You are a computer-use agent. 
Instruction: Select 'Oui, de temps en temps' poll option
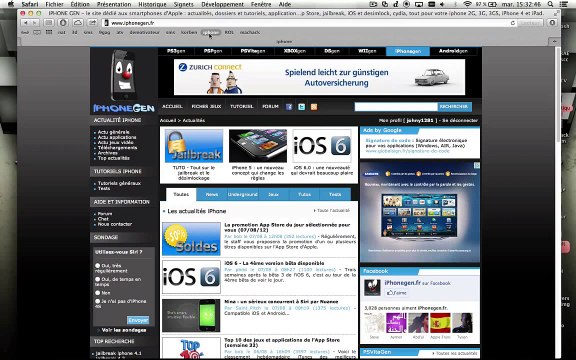[97, 279]
